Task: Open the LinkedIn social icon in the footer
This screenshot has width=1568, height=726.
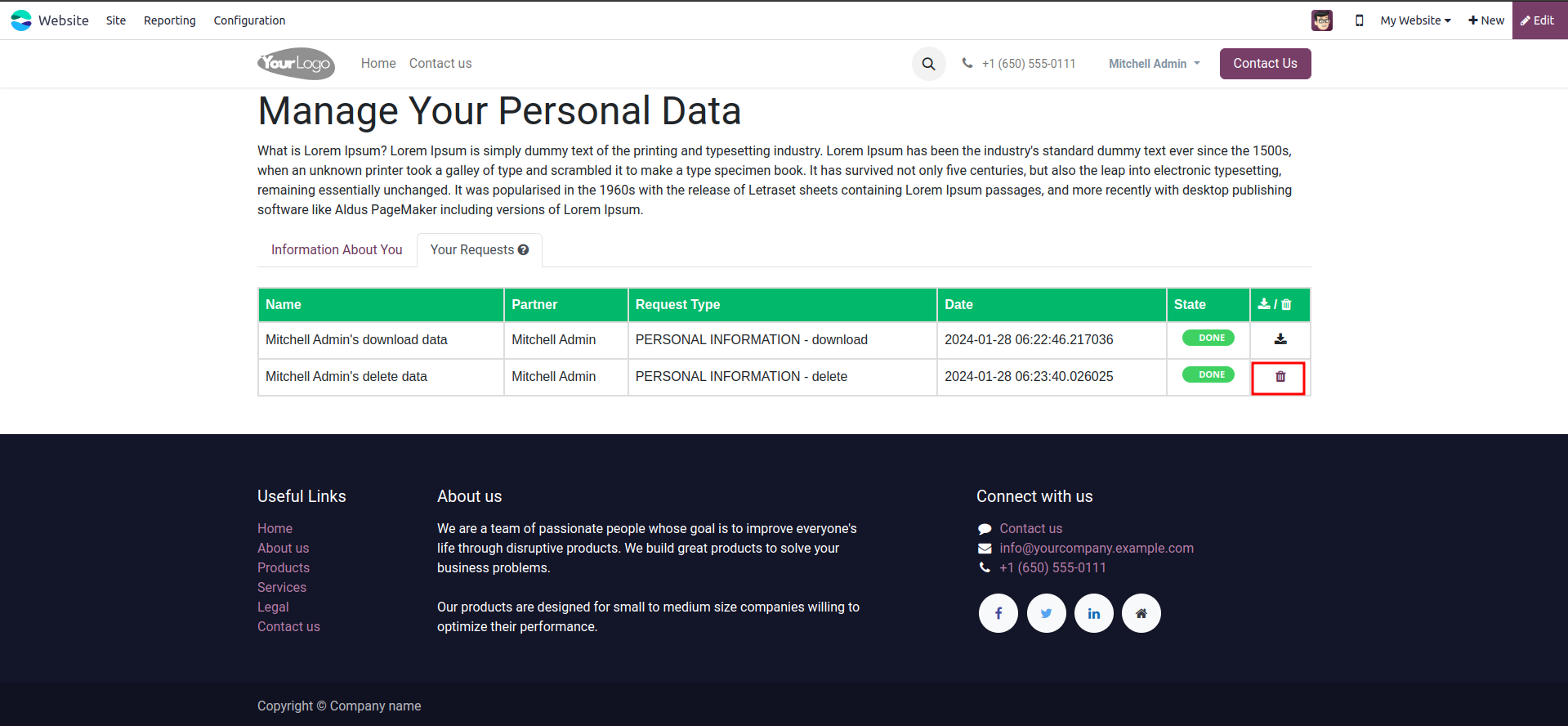Action: click(x=1093, y=613)
